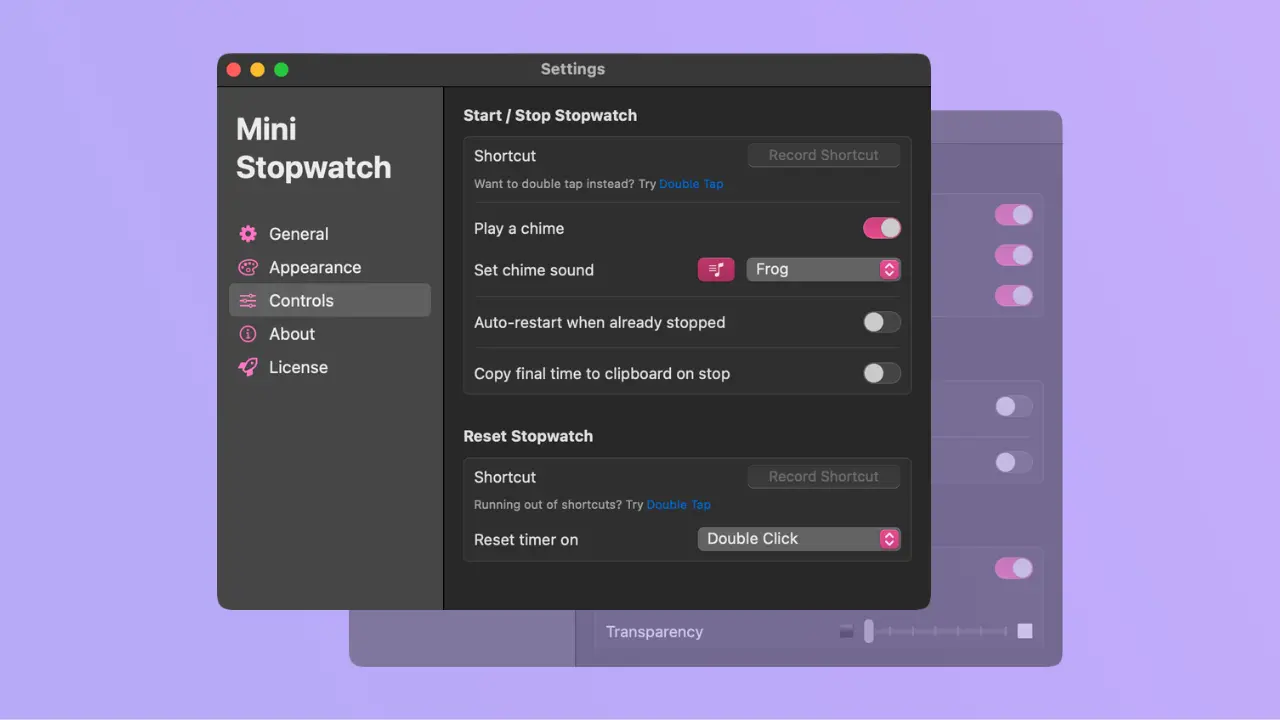
Task: Click the Controls sliders icon
Action: pyautogui.click(x=248, y=300)
